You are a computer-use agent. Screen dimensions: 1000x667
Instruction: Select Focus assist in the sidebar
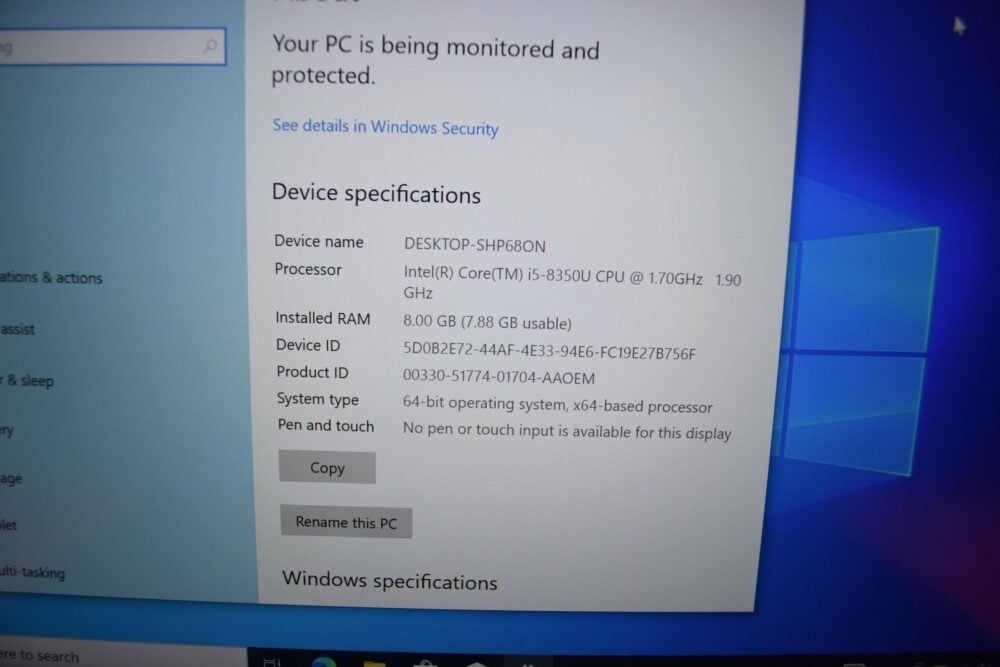[x=18, y=329]
